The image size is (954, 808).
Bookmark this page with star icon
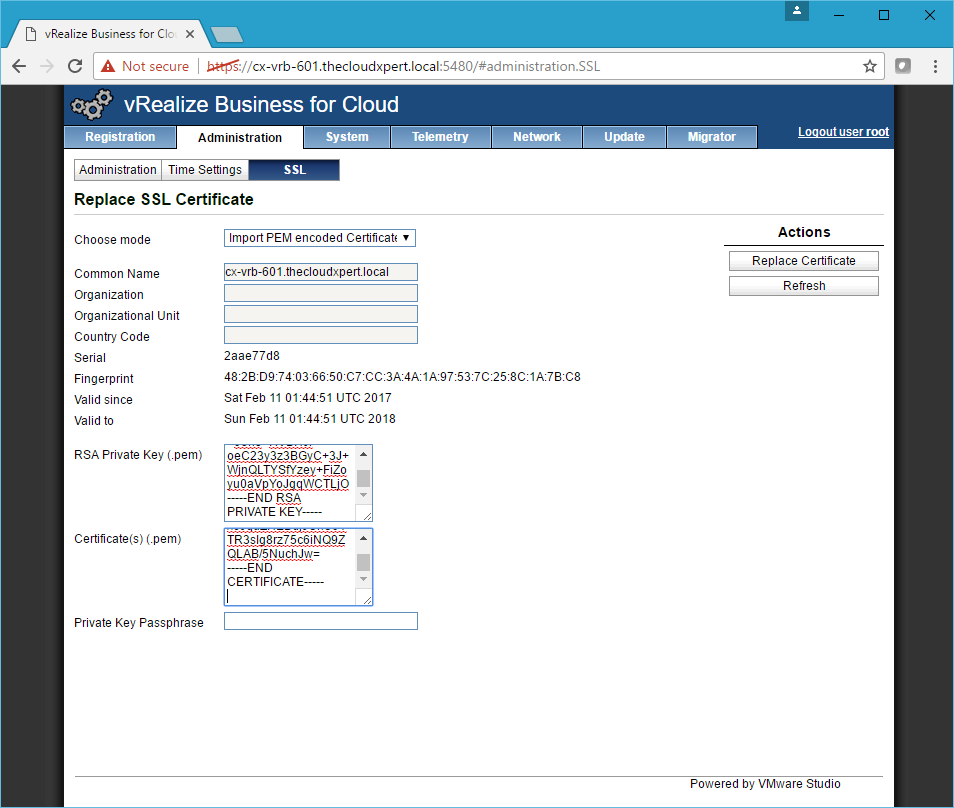869,66
